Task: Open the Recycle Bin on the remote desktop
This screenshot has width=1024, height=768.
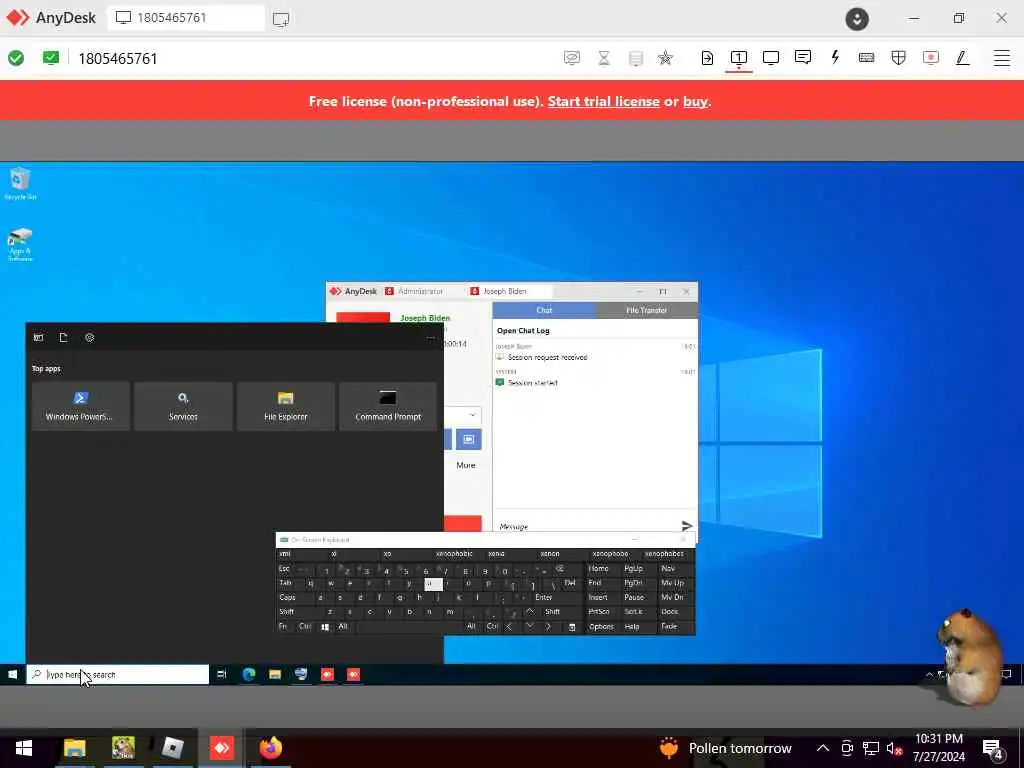Action: pyautogui.click(x=20, y=183)
